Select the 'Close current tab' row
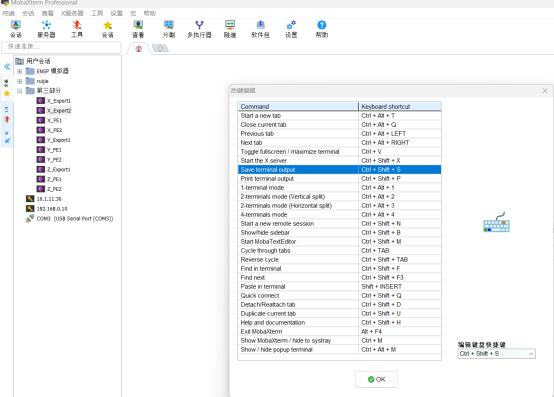 point(339,125)
